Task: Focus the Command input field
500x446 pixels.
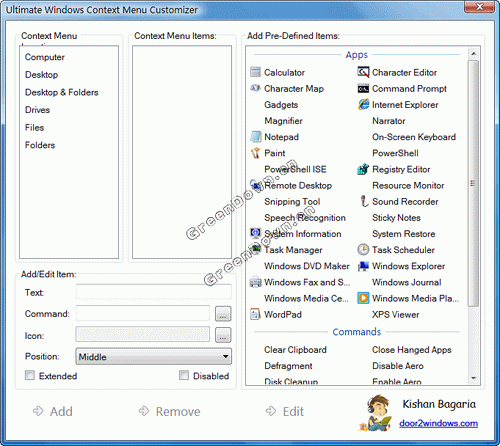Action: pyautogui.click(x=143, y=314)
